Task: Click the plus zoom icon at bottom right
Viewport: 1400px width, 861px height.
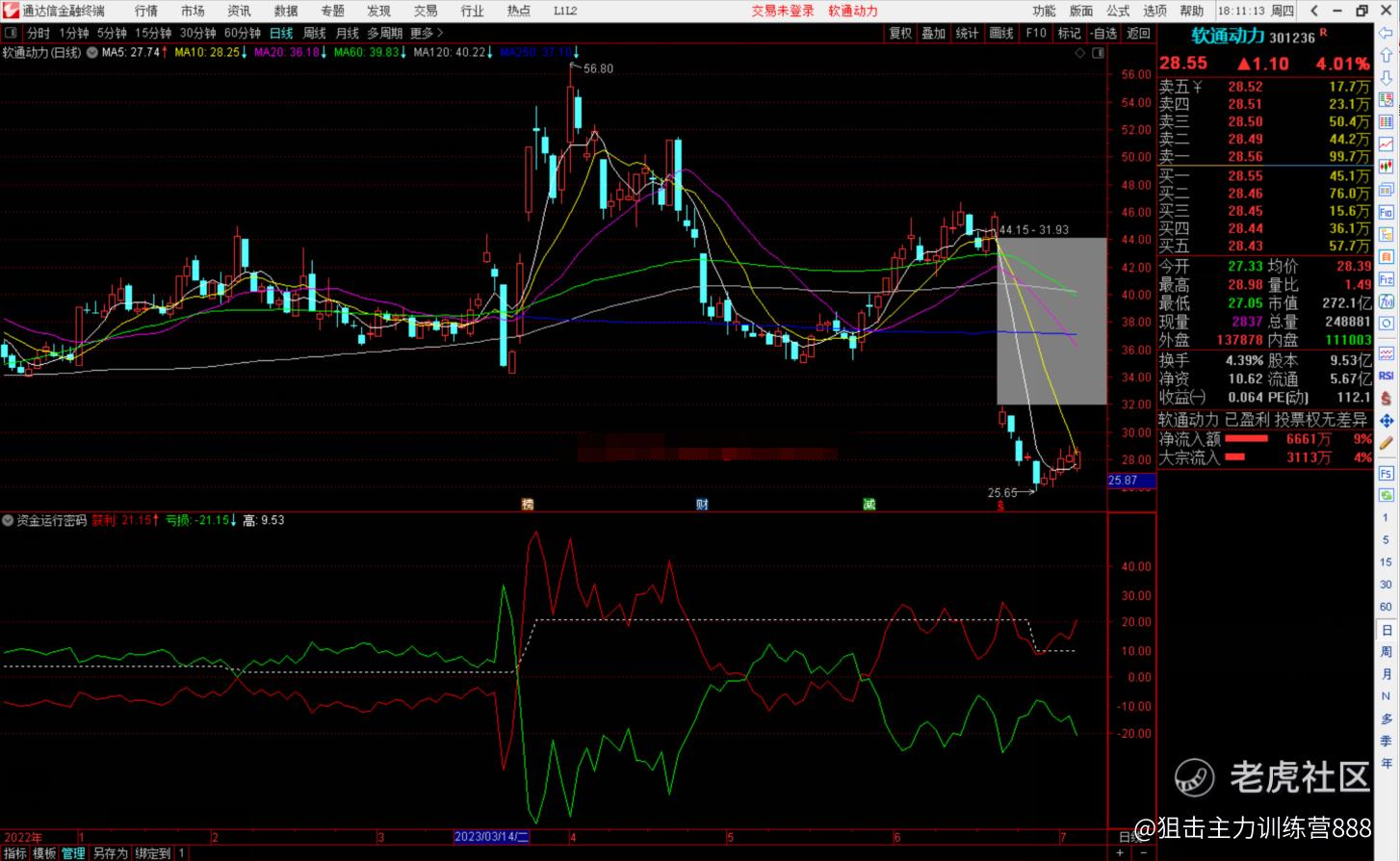Action: tap(1120, 853)
